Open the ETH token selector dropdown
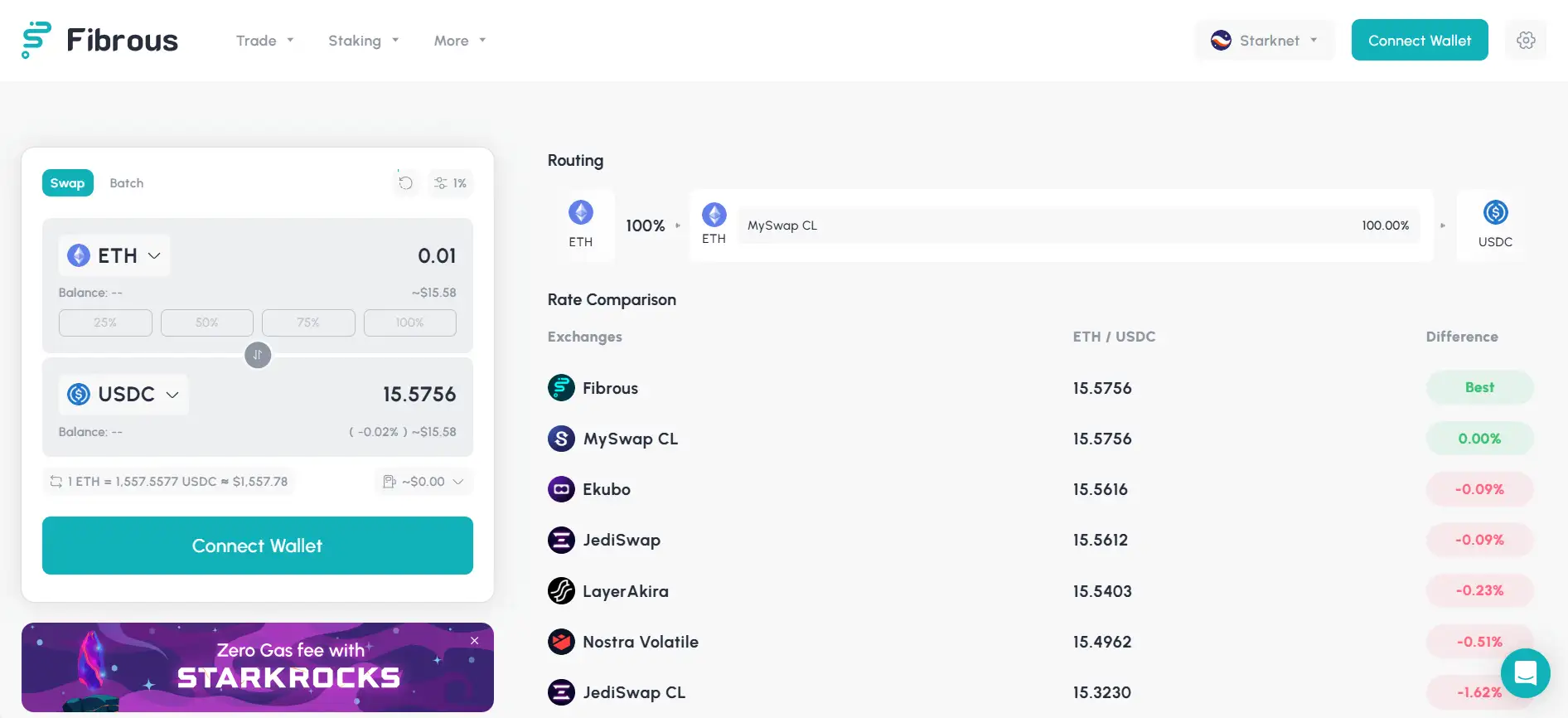This screenshot has height=718, width=1568. pyautogui.click(x=114, y=255)
